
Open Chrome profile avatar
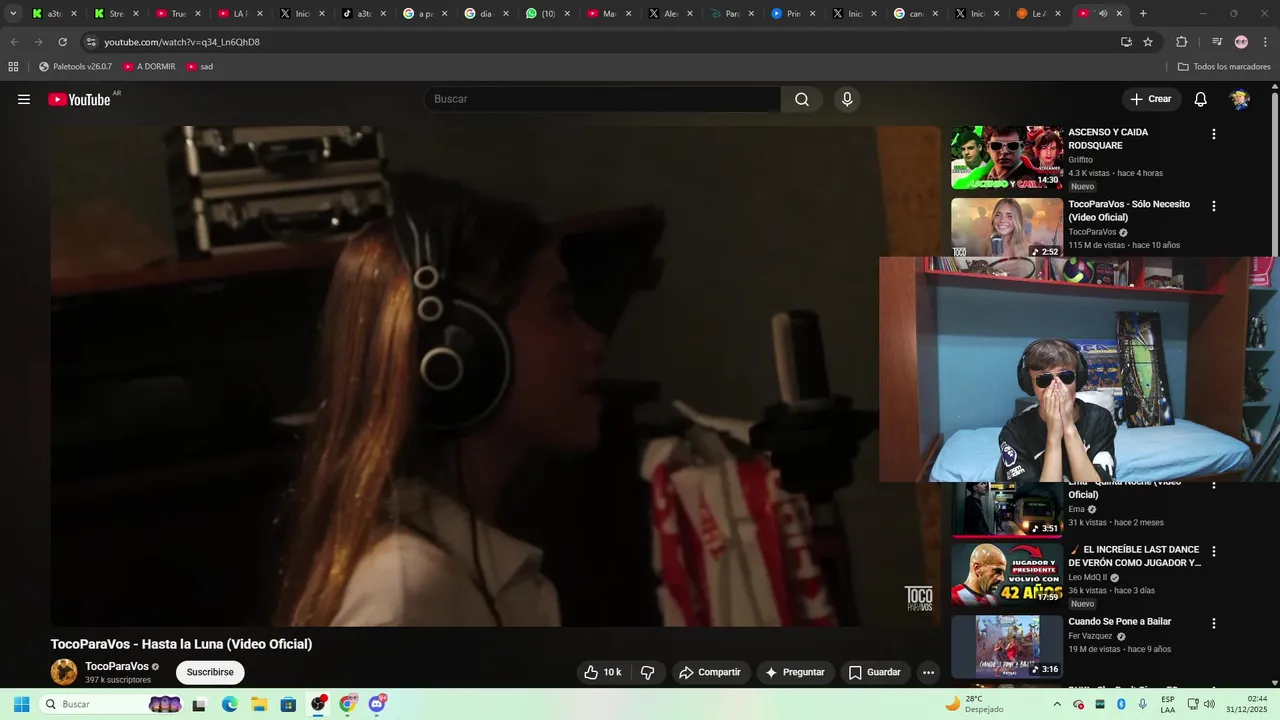click(1242, 42)
